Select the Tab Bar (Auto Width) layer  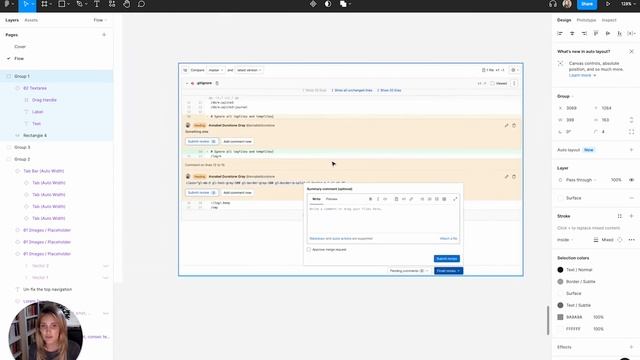coord(44,171)
